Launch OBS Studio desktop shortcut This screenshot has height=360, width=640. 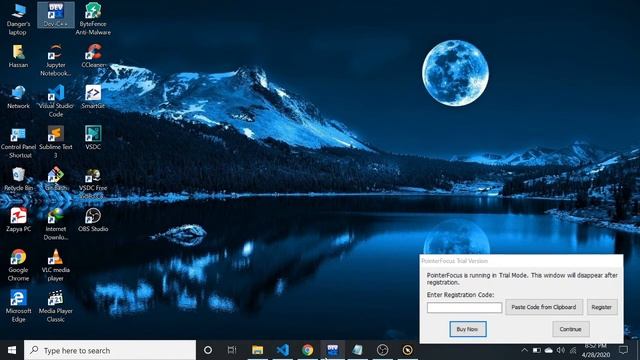tap(93, 220)
